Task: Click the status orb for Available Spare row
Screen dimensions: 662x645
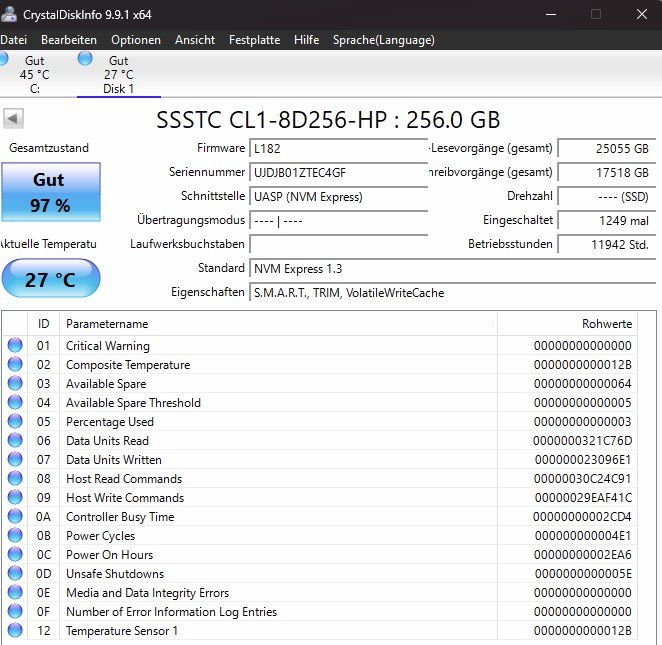Action: (x=15, y=383)
